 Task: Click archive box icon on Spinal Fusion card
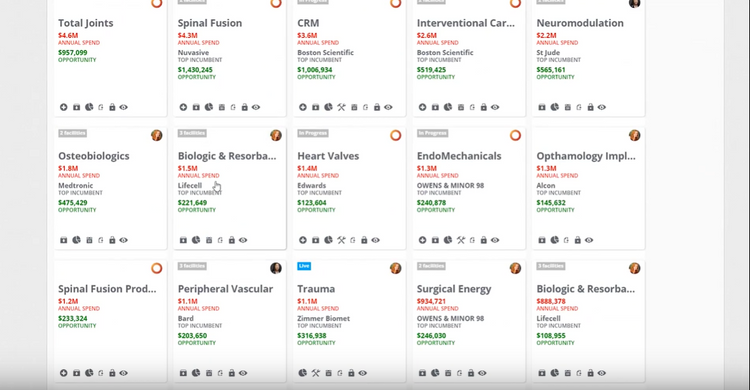196,107
